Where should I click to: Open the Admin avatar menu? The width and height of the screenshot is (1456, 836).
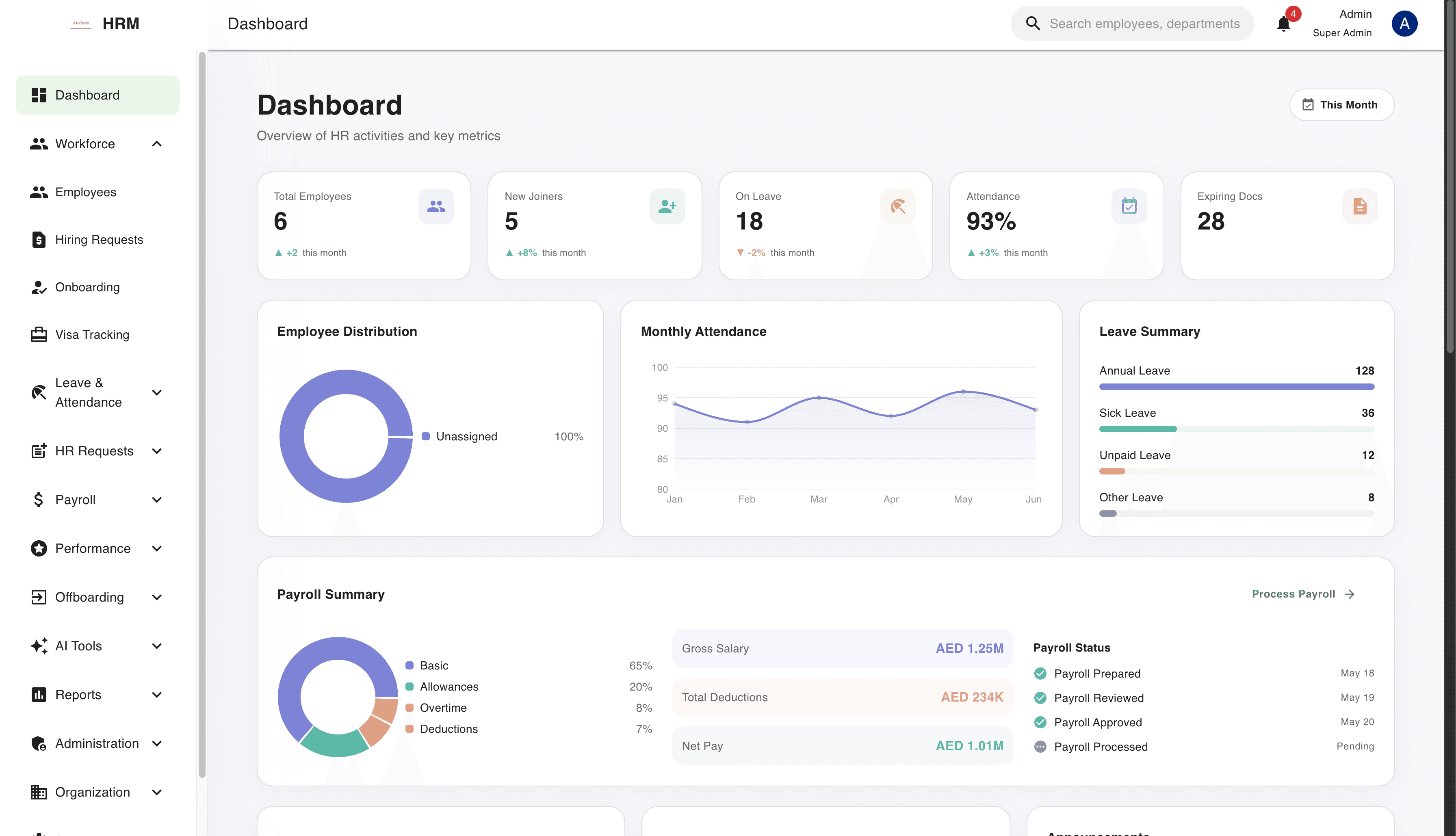click(x=1404, y=24)
